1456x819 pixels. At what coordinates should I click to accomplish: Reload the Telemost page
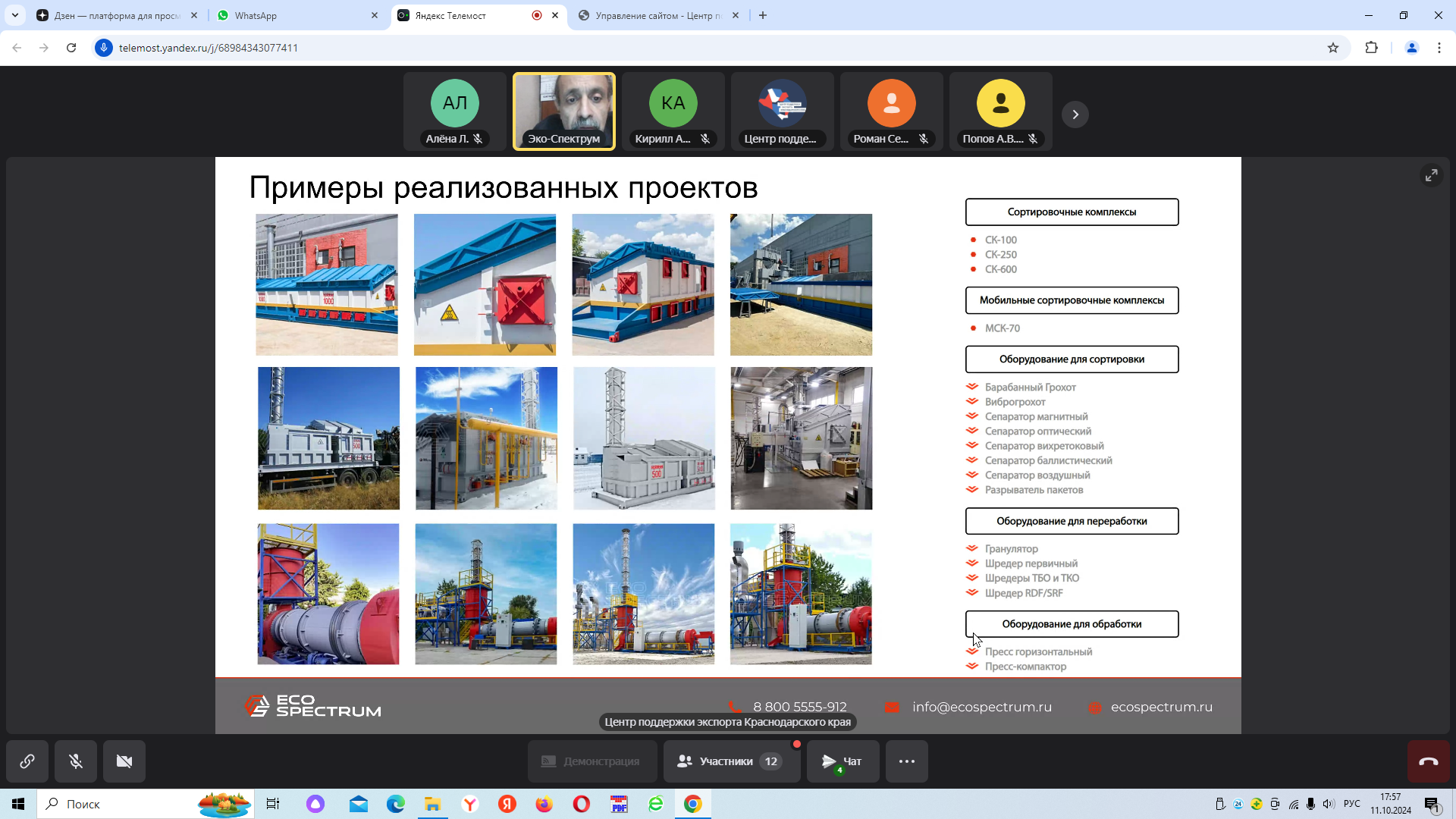(x=71, y=48)
